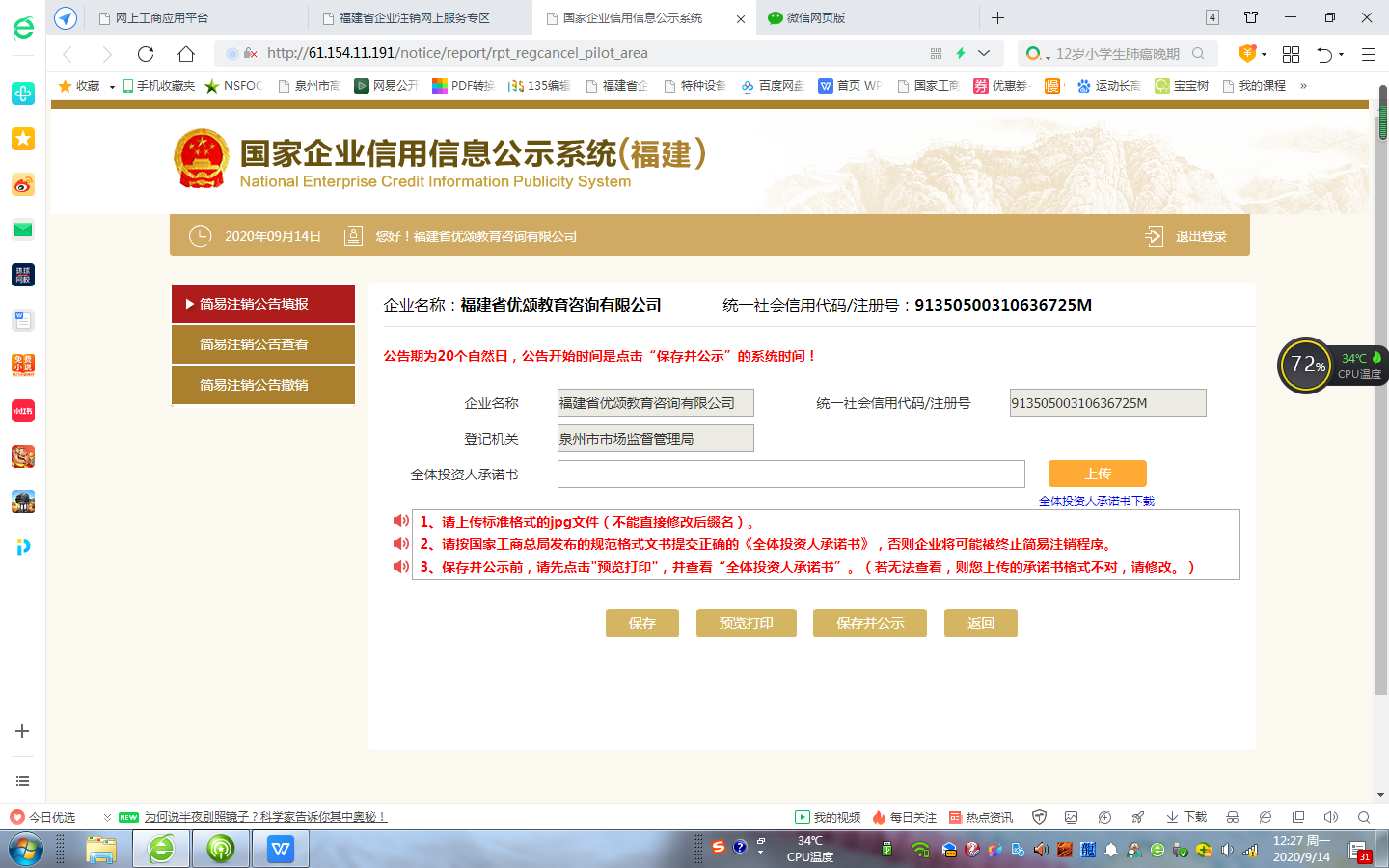
Task: Expand the 收藏 bookmarks dropdown arrow
Action: 112,87
